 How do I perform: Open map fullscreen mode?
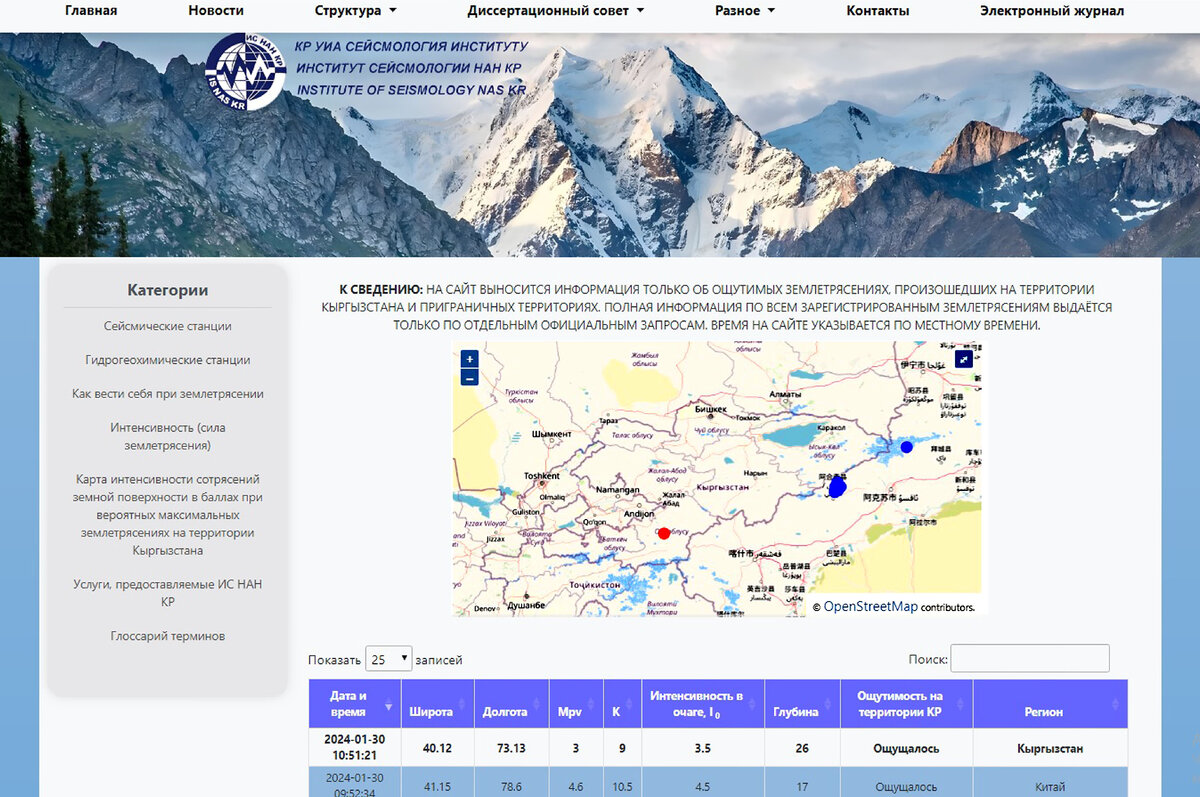point(964,358)
